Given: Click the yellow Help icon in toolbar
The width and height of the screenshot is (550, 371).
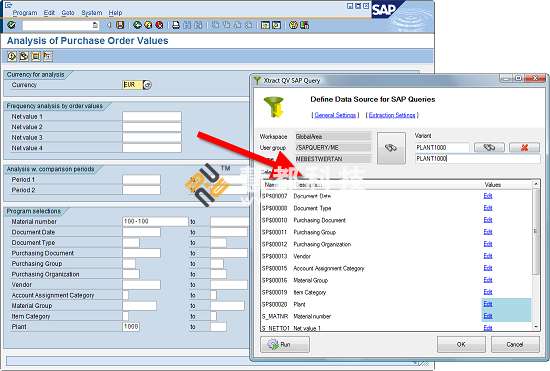Looking at the screenshot, I should click(x=294, y=25).
